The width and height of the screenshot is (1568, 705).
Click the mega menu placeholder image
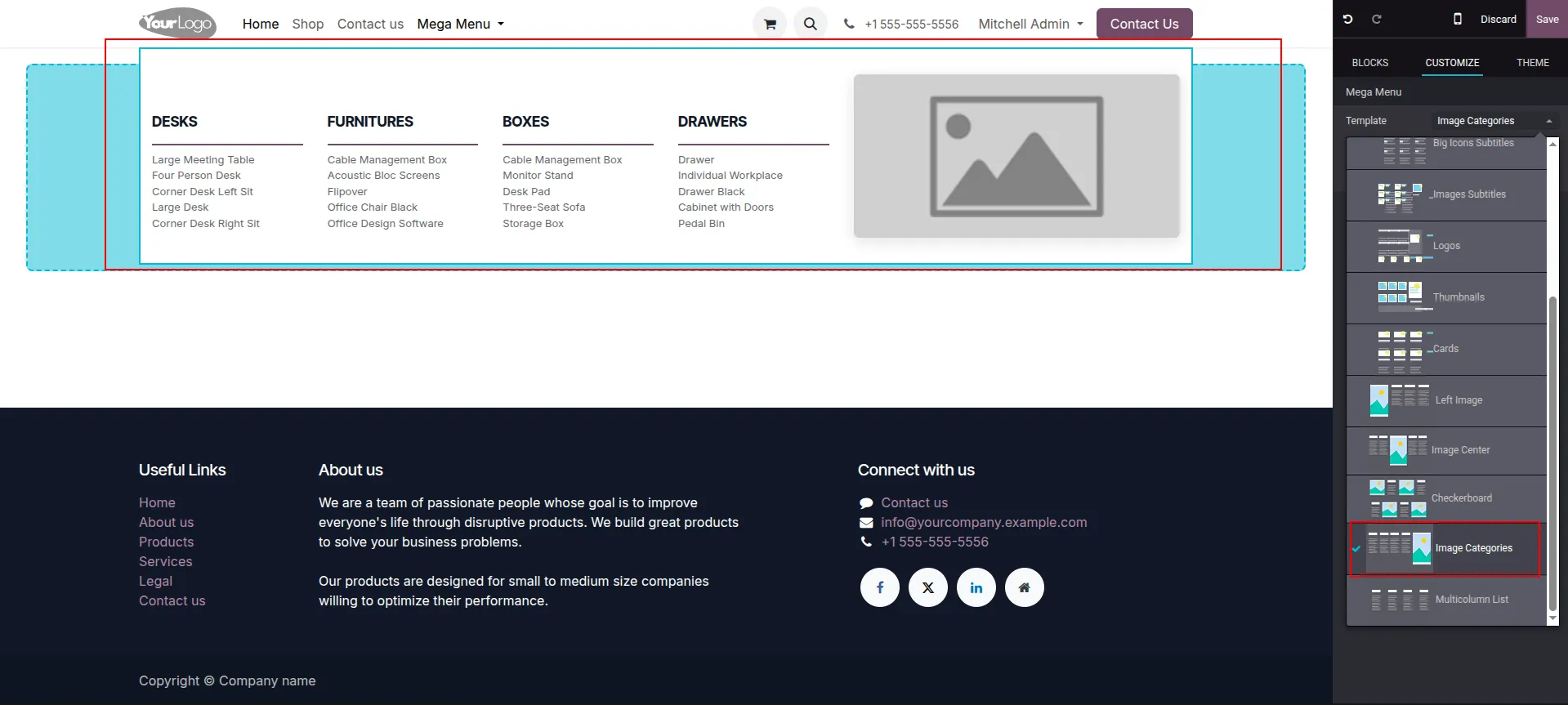coord(1016,156)
